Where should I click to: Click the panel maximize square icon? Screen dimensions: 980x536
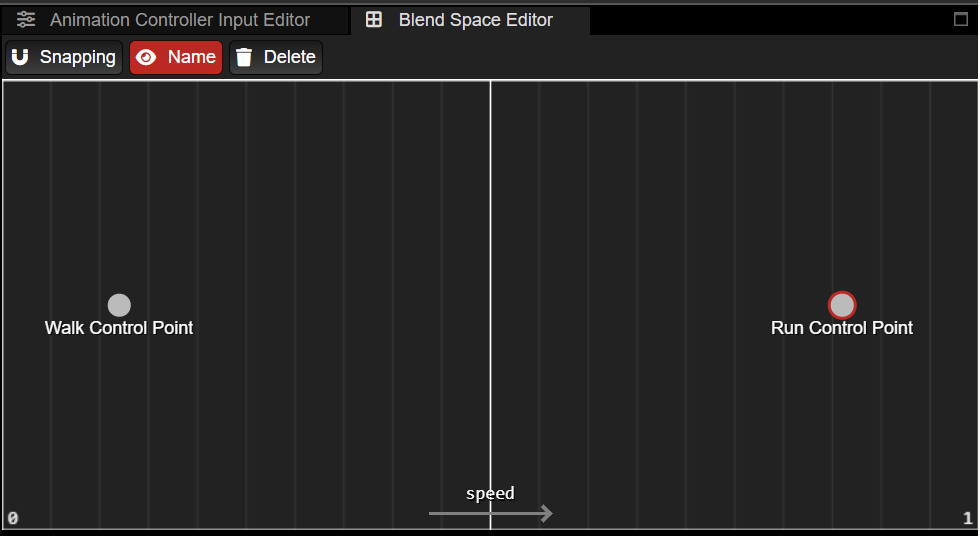pyautogui.click(x=962, y=19)
